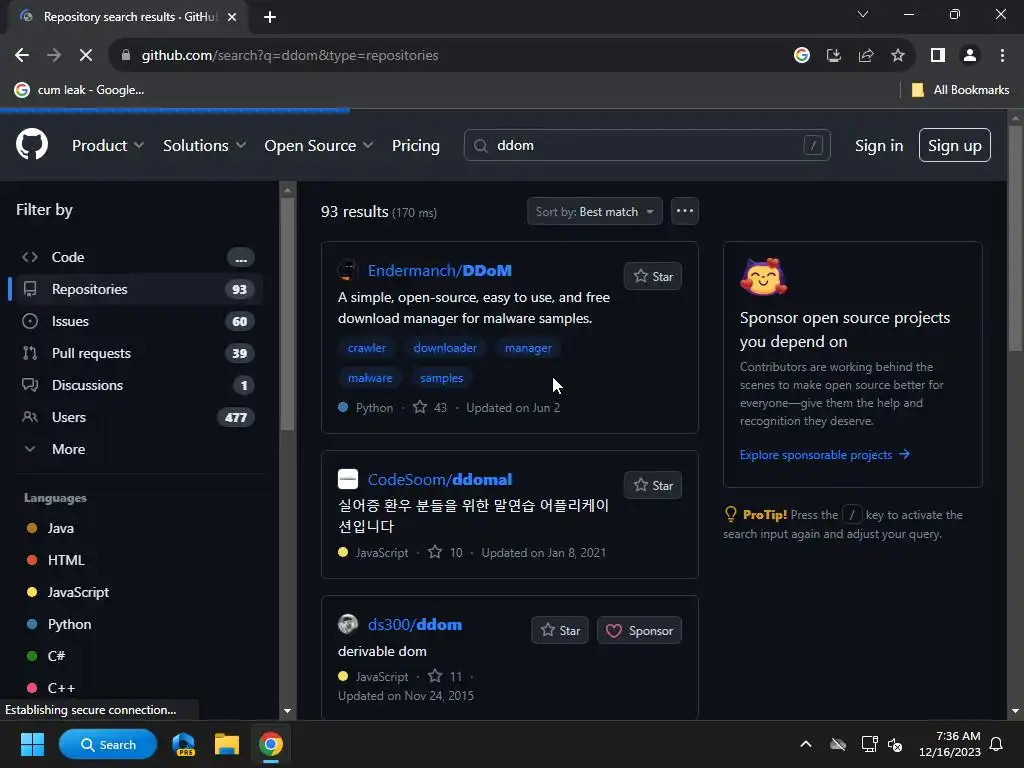
Task: Open Sort by Best match dropdown
Action: [594, 212]
